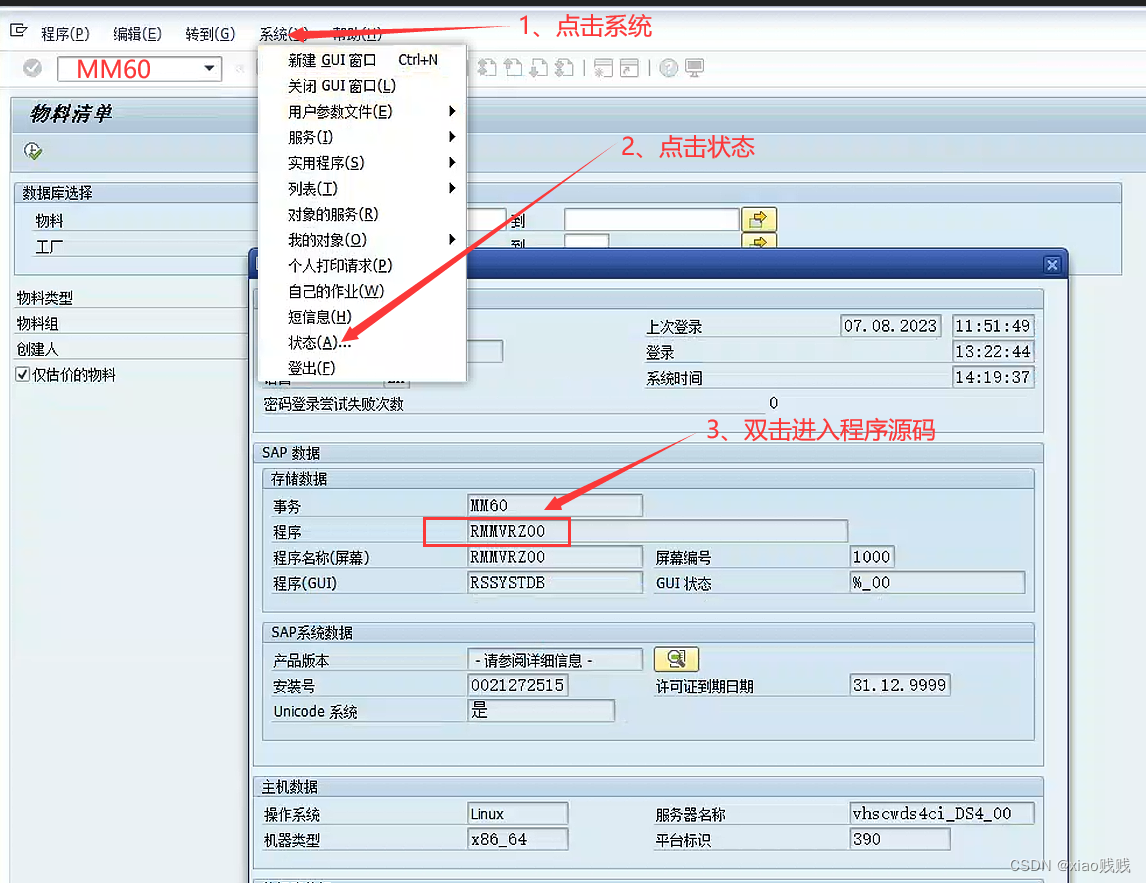Click the detail info magnifier button beside 产品版本
Viewport: 1146px width, 883px height.
tap(677, 659)
